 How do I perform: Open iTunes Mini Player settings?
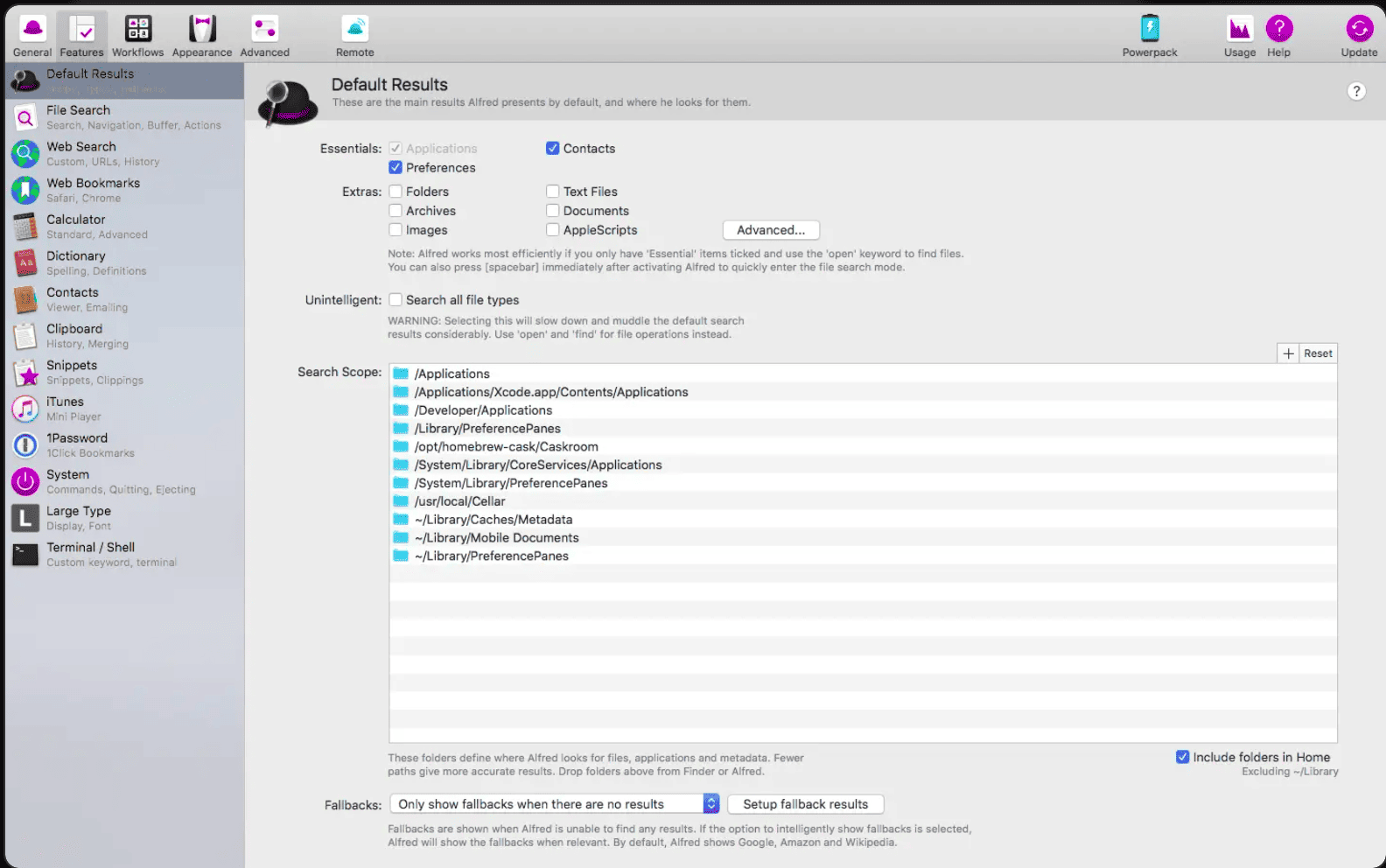[x=124, y=409]
